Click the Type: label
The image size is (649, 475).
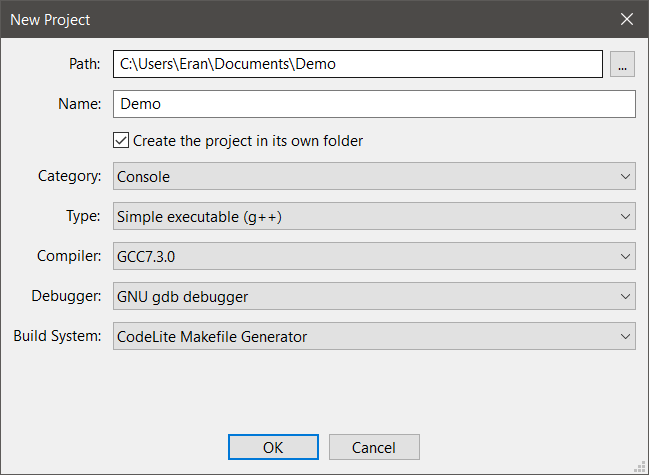(83, 216)
